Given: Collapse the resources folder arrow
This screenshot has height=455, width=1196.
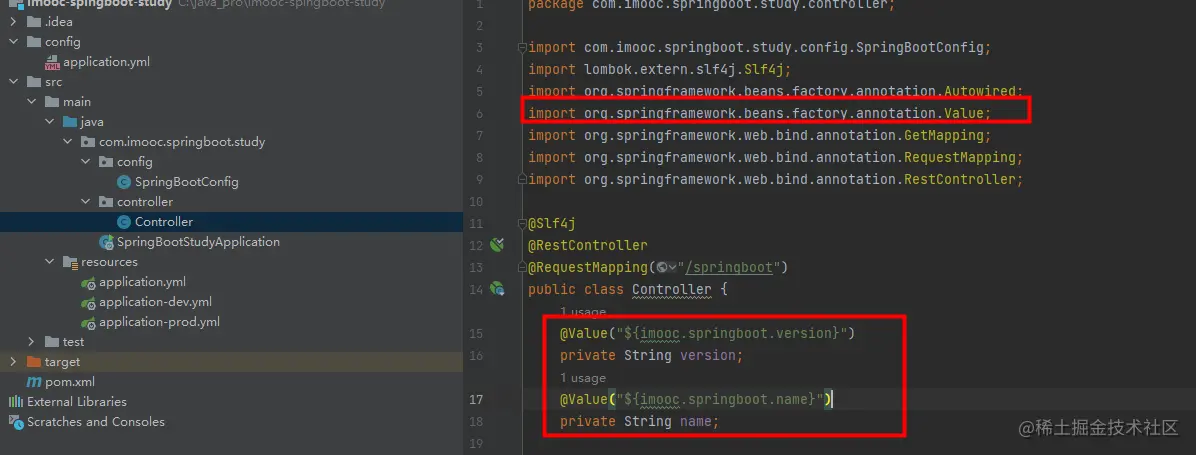Looking at the screenshot, I should point(50,262).
